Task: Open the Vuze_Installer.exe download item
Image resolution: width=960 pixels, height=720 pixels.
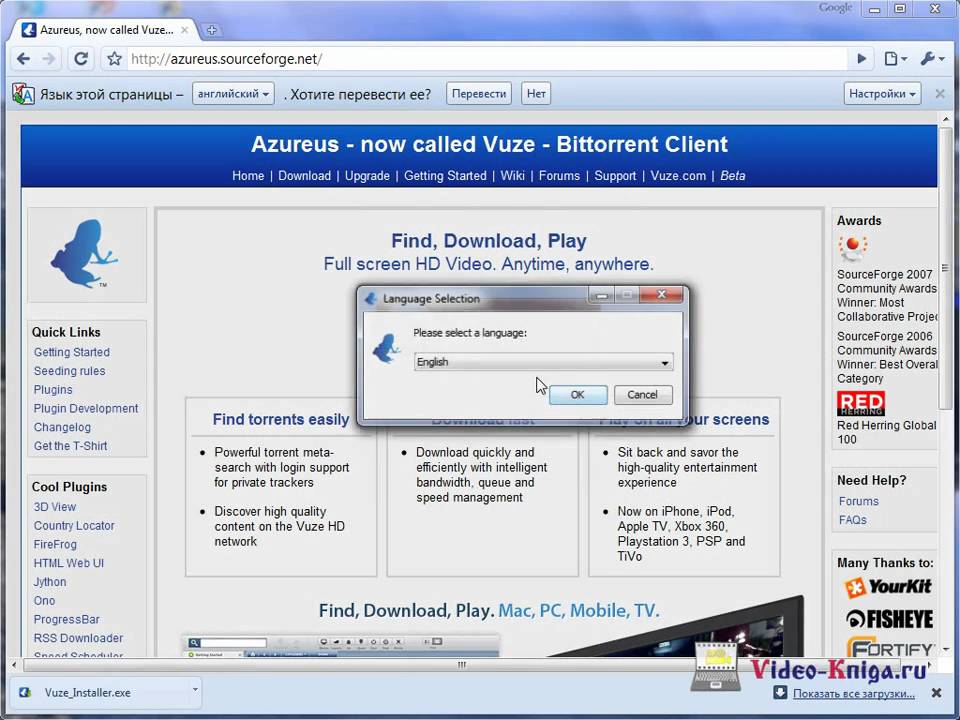Action: click(x=87, y=692)
